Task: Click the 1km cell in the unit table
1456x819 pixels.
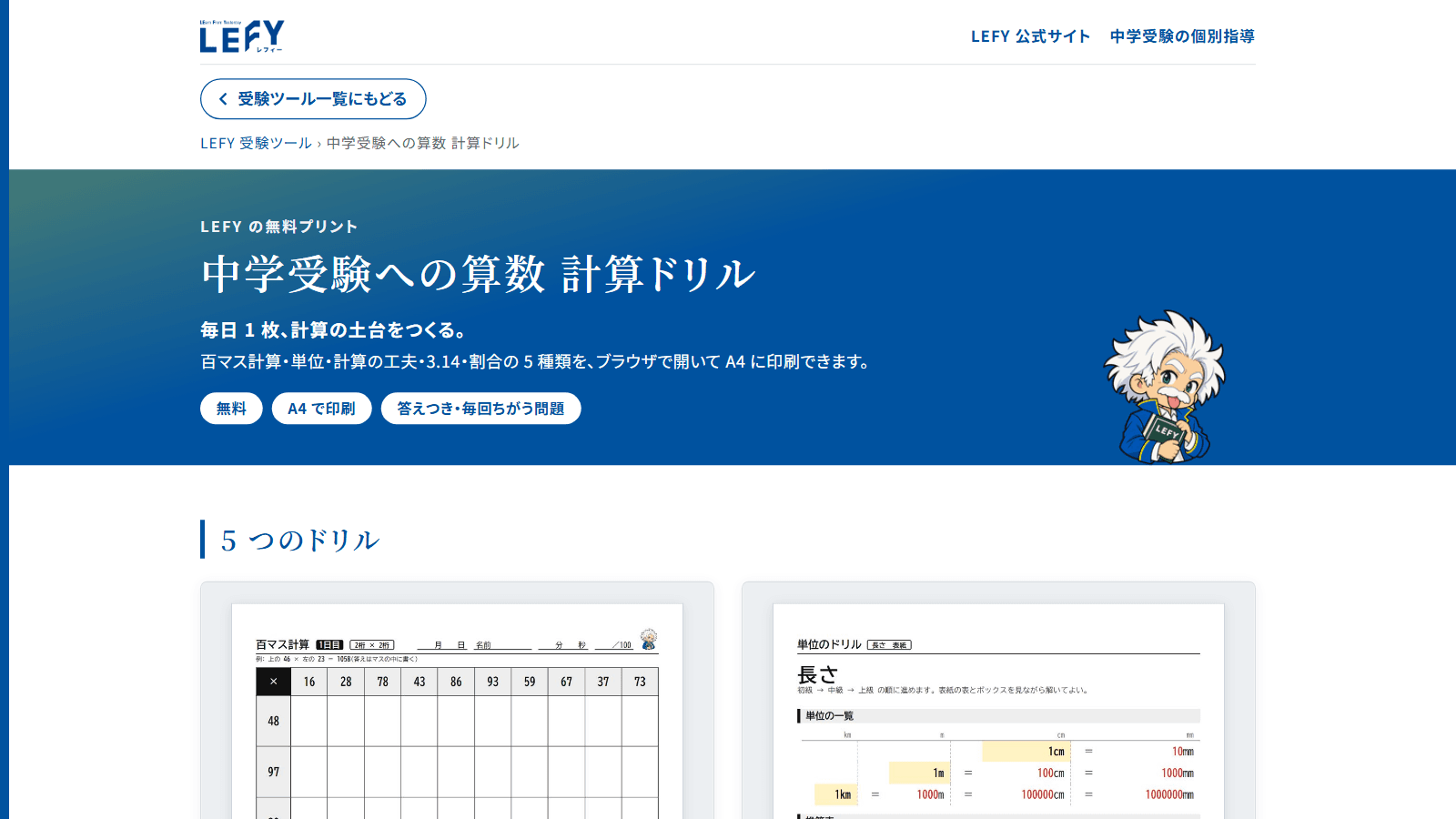Action: pyautogui.click(x=835, y=794)
